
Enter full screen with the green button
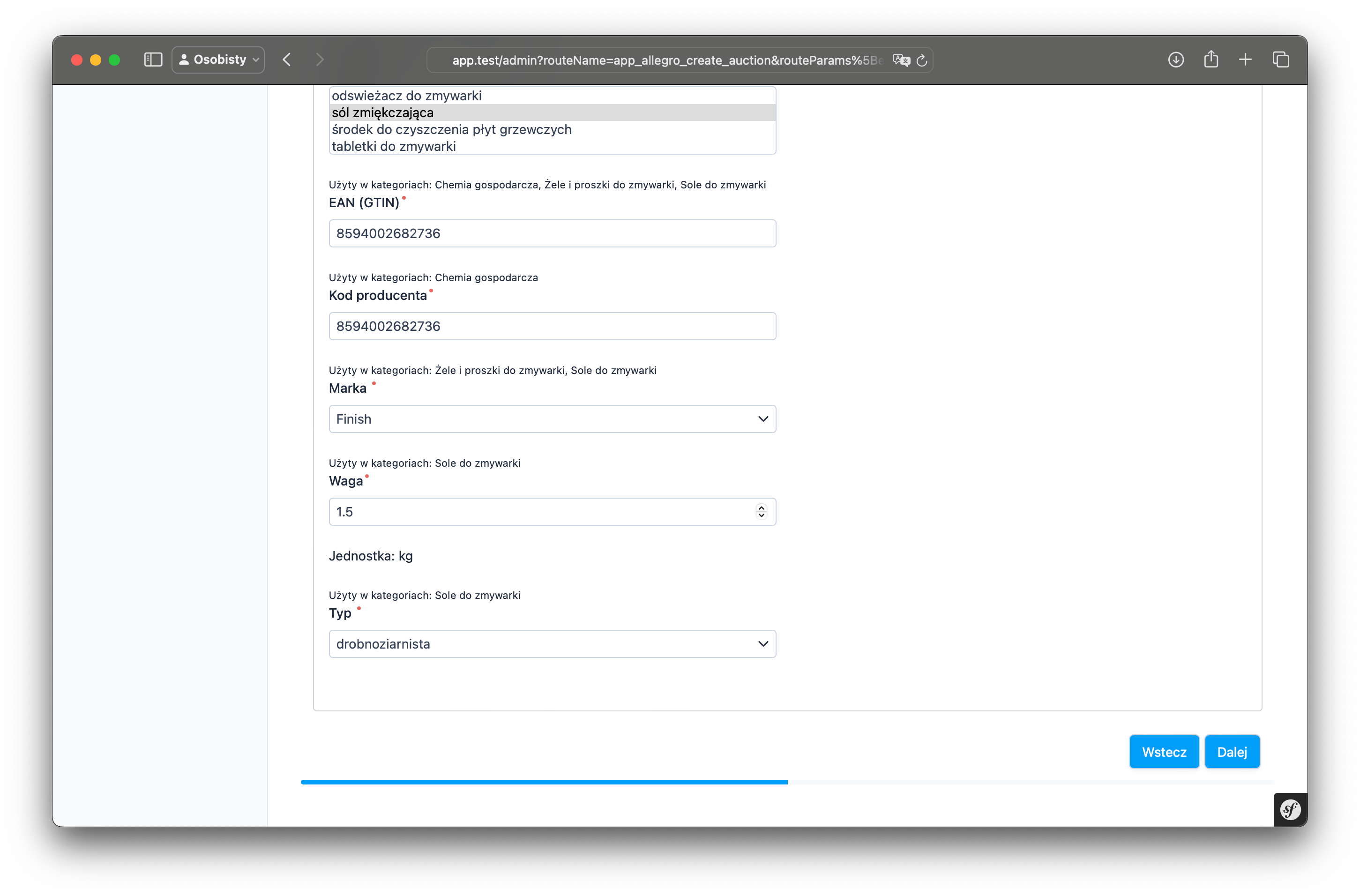114,60
